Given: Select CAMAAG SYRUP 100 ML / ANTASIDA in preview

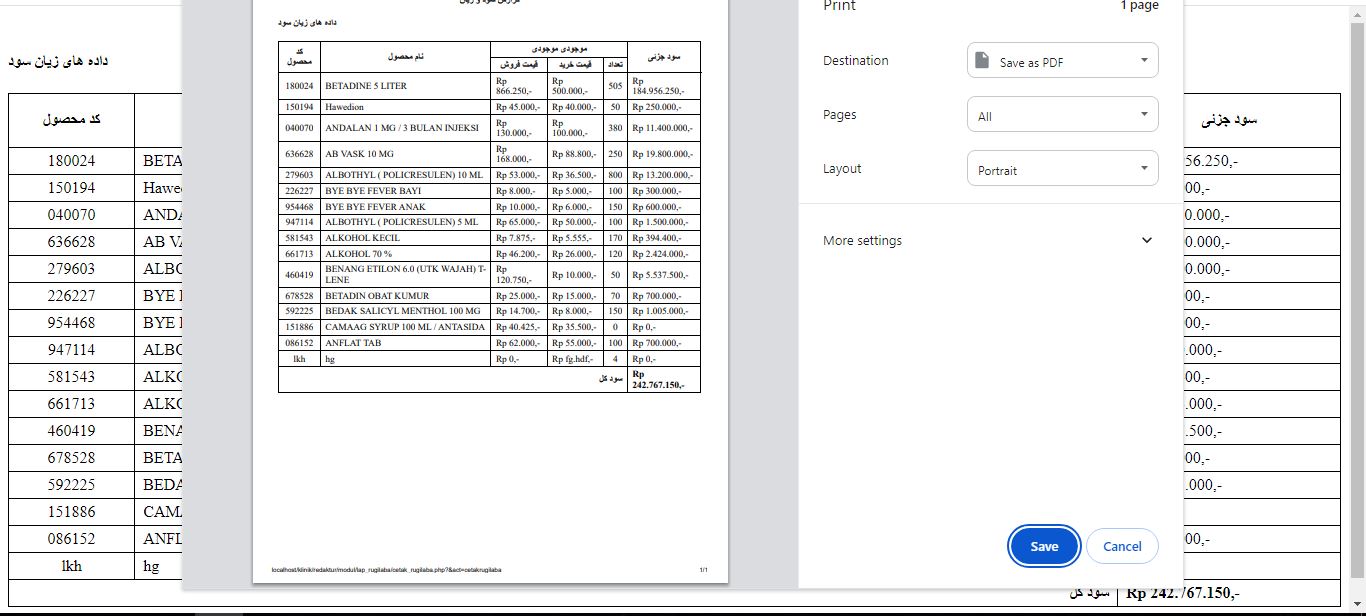Looking at the screenshot, I should click(x=405, y=327).
